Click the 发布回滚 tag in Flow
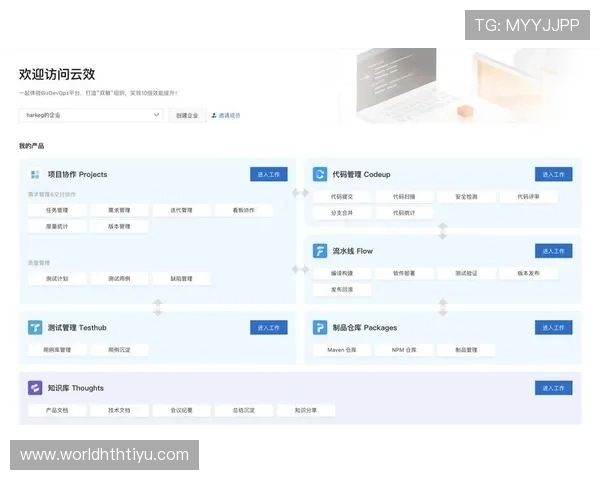The width and height of the screenshot is (600, 480). 342,289
